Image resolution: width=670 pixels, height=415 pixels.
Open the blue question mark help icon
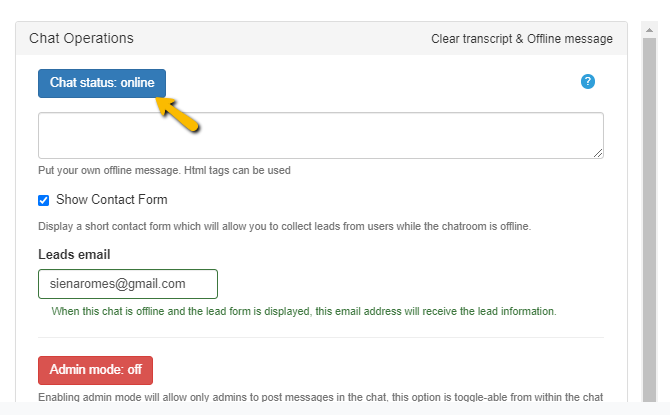588,82
